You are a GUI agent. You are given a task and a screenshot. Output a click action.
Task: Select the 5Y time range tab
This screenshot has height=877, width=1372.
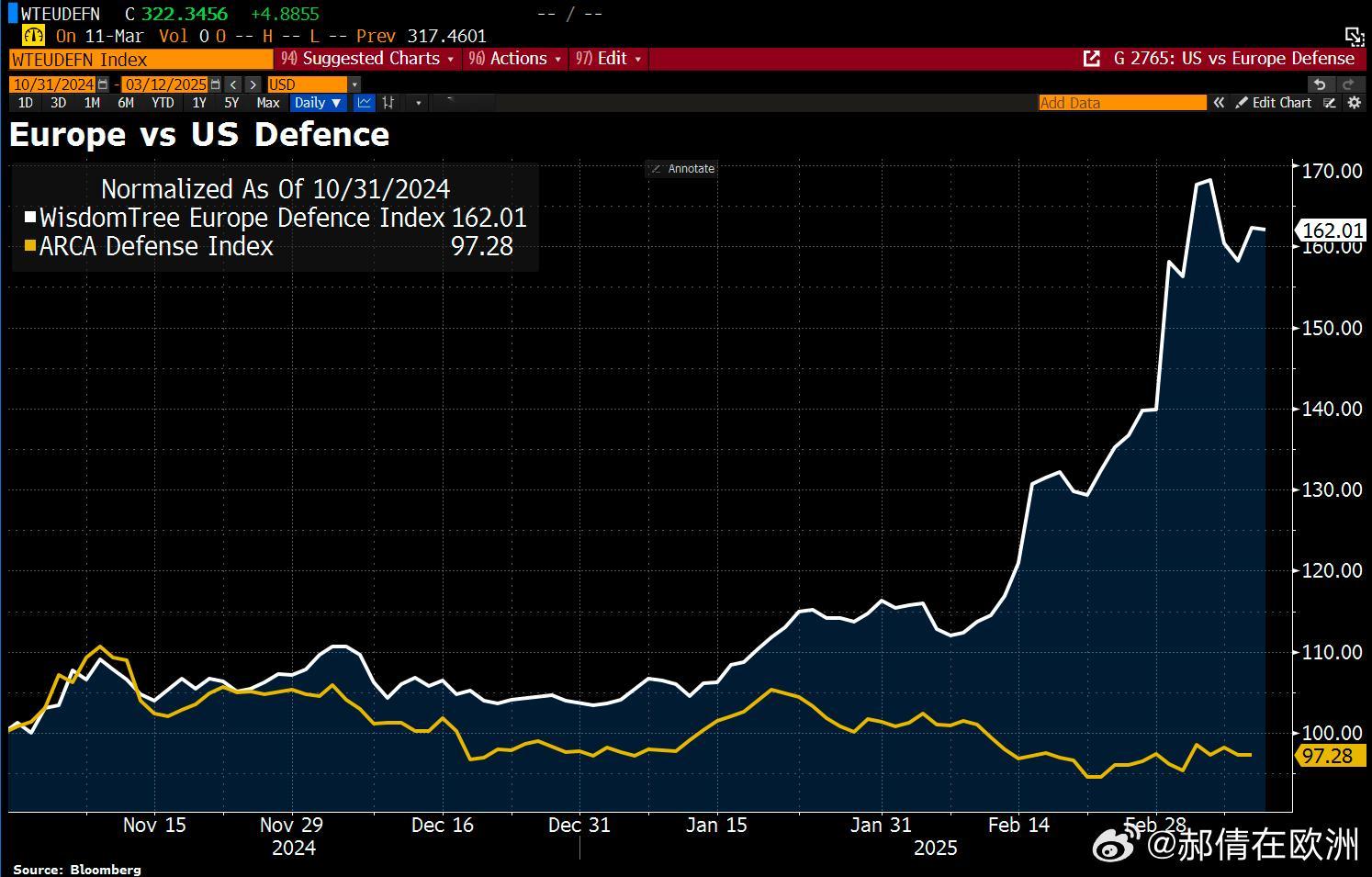click(x=231, y=103)
